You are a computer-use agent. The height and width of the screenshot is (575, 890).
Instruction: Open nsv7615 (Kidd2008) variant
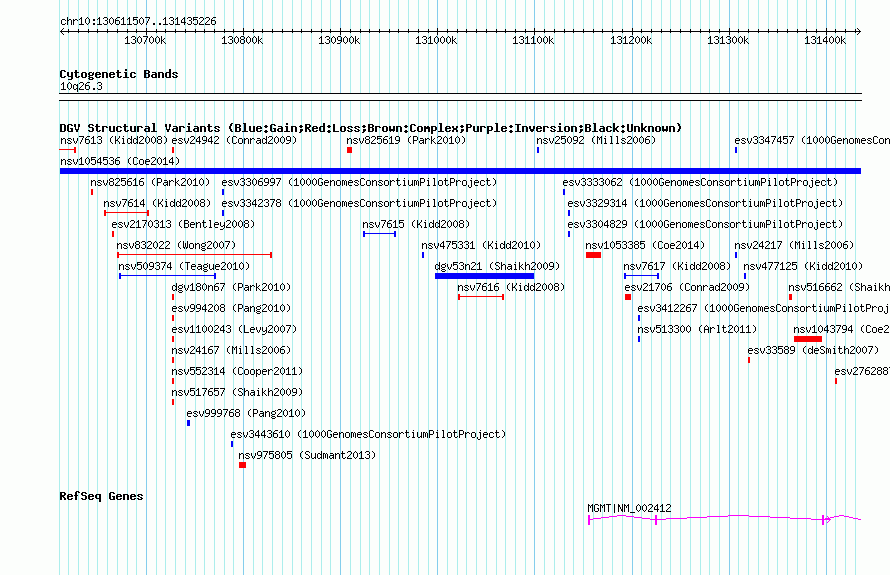(416, 224)
